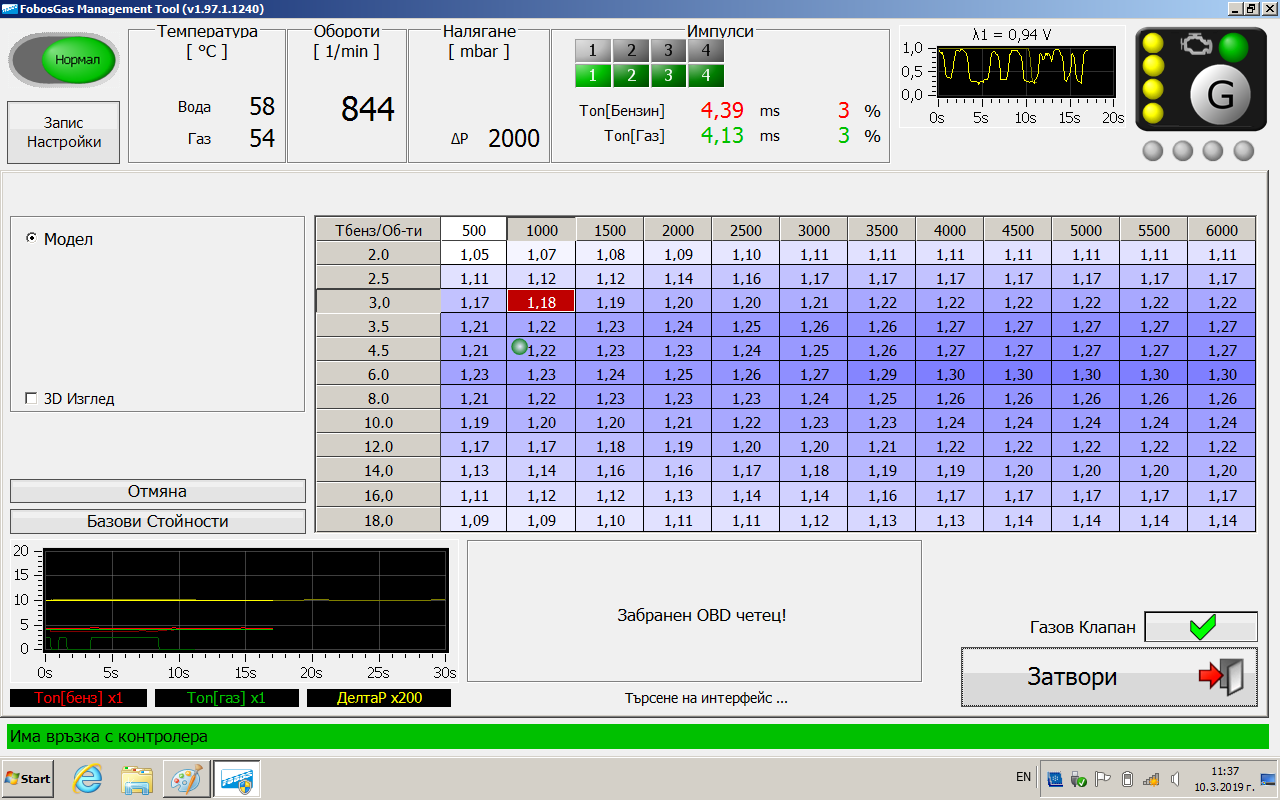Open the Запис Настройки button
The height and width of the screenshot is (800, 1280).
pos(64,132)
